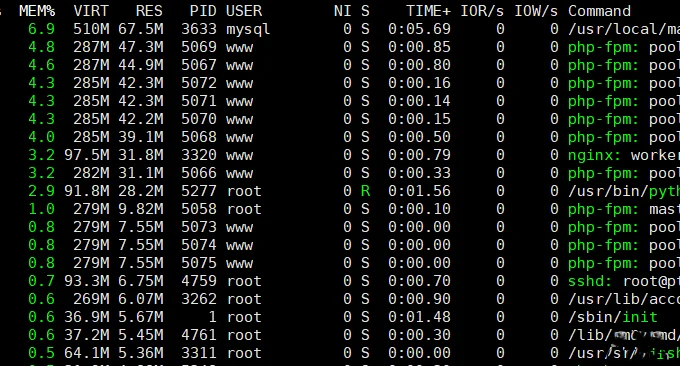Select PID 5074 value
680x366 pixels.
click(199, 245)
